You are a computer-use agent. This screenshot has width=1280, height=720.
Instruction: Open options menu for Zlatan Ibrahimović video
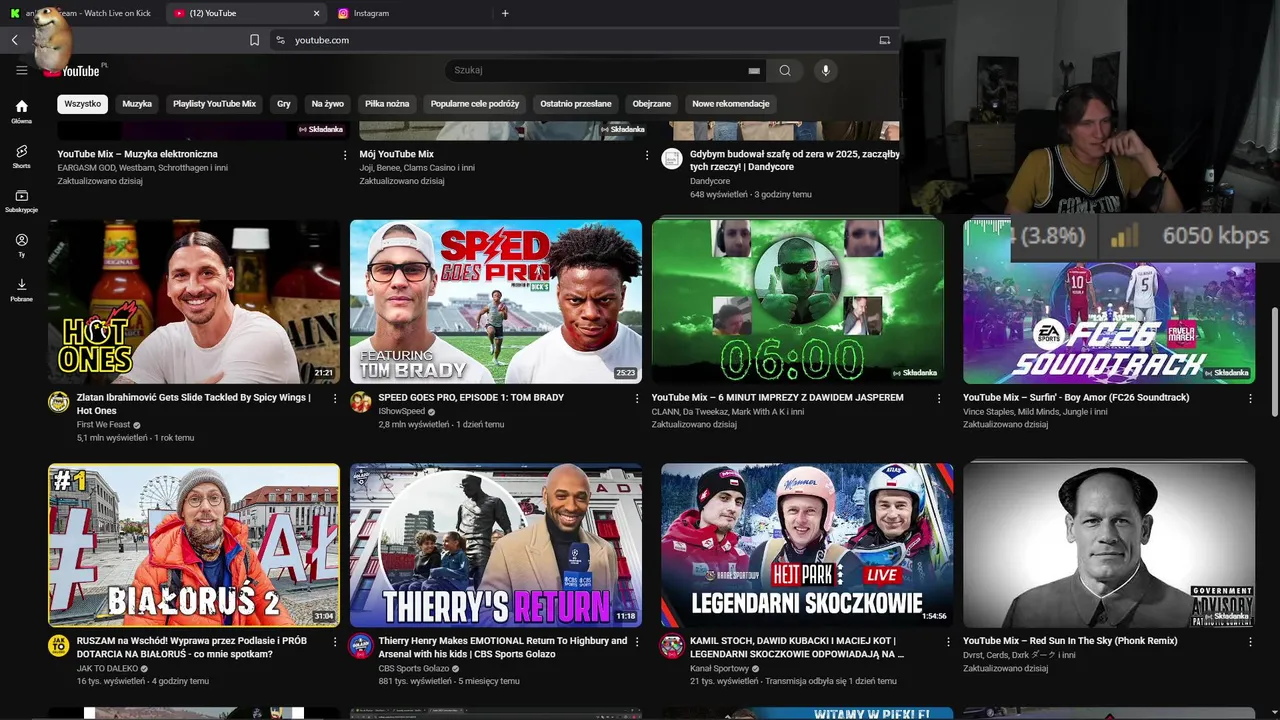tap(335, 398)
